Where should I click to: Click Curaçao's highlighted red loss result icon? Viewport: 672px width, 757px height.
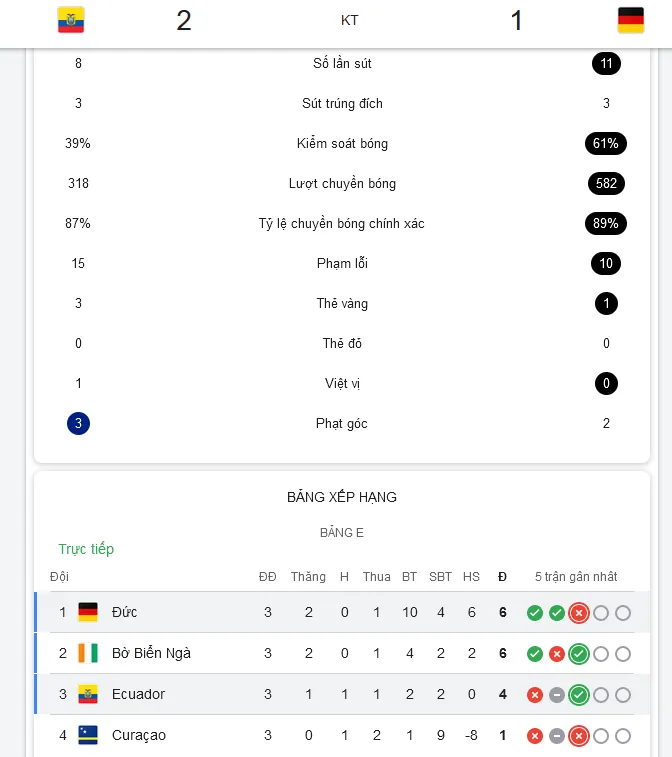pos(579,736)
